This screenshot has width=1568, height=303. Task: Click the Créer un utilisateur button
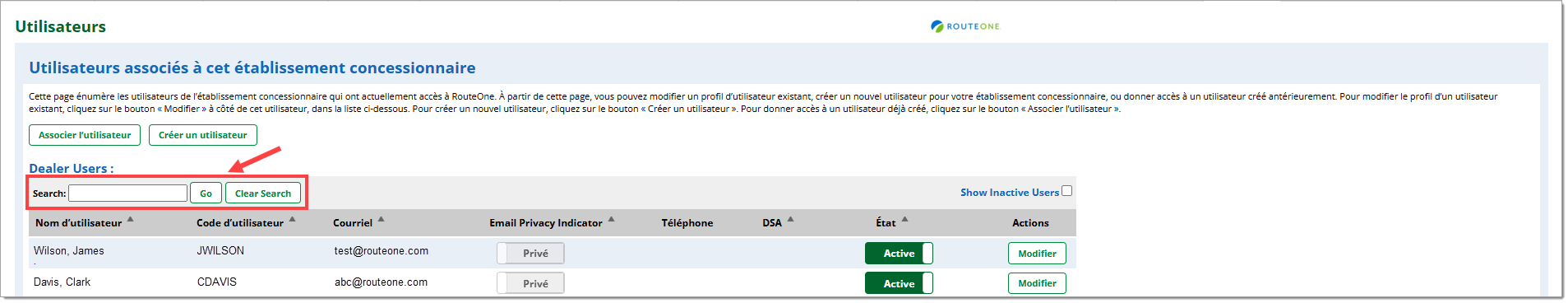[203, 135]
